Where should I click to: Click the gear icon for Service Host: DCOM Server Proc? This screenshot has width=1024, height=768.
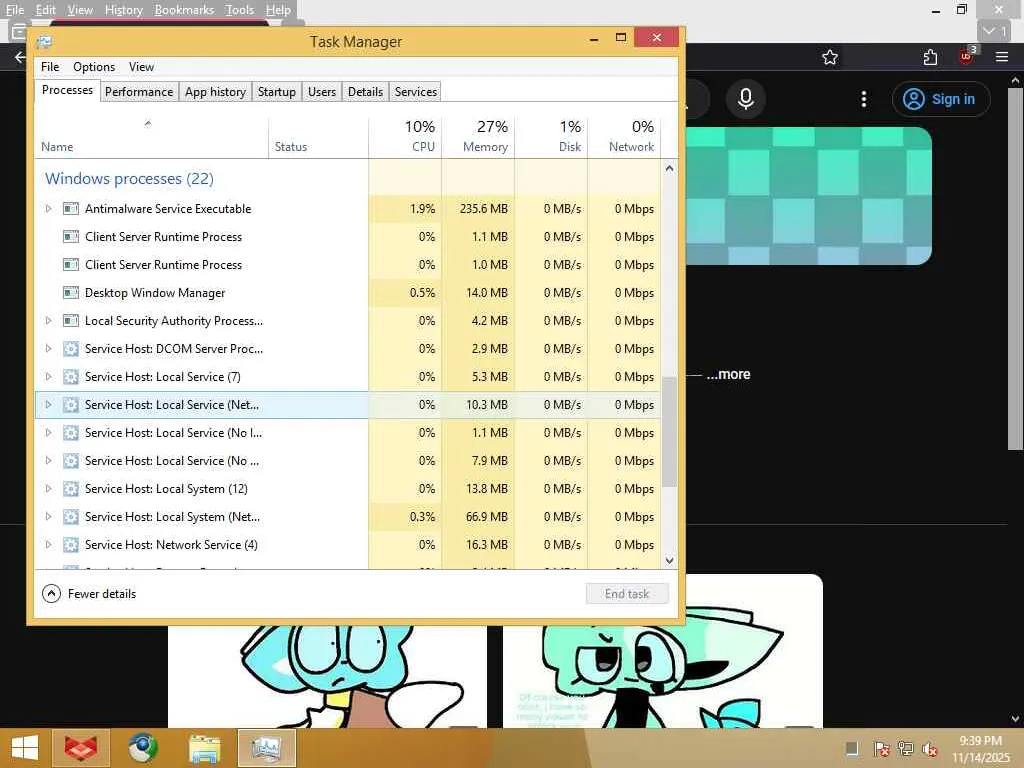[71, 349]
